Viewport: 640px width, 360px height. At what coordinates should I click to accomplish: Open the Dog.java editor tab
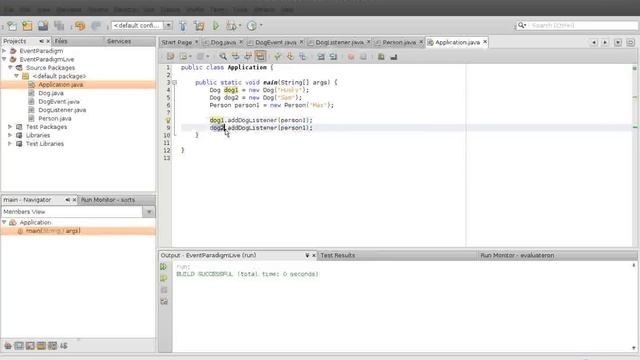click(223, 42)
